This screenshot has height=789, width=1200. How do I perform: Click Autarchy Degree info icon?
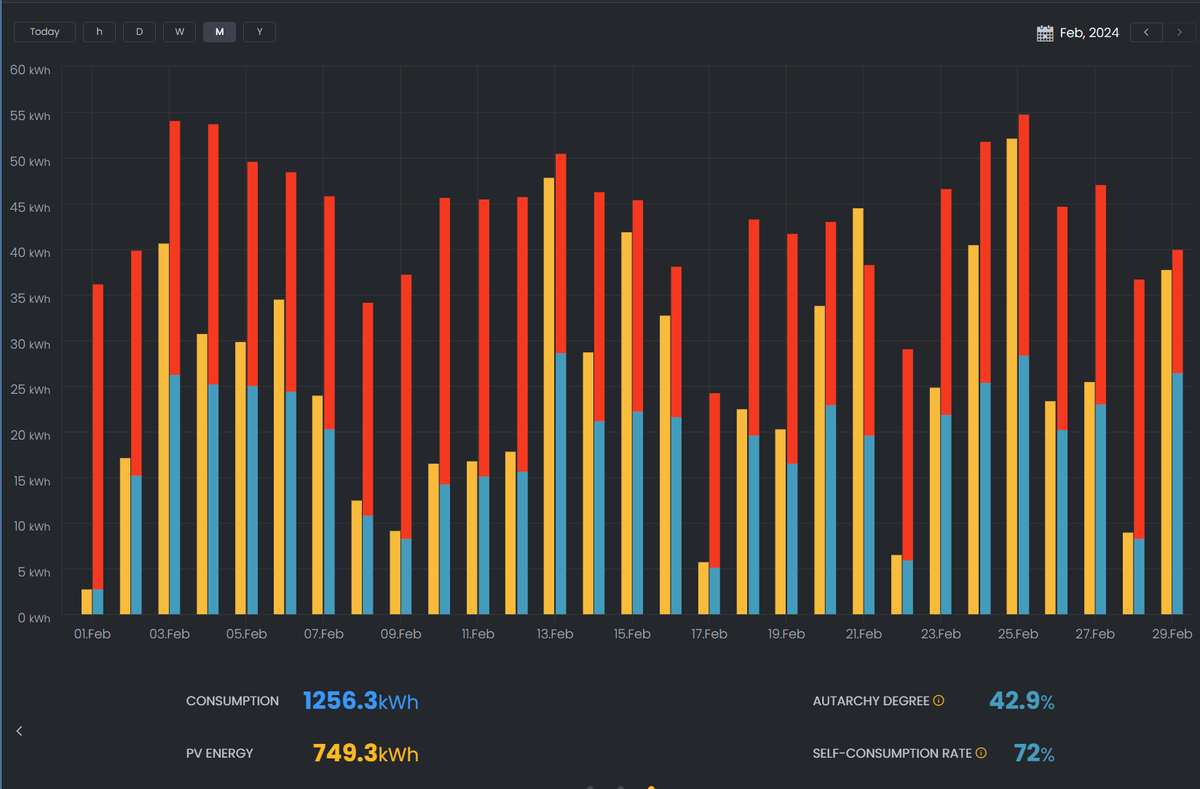coord(938,701)
